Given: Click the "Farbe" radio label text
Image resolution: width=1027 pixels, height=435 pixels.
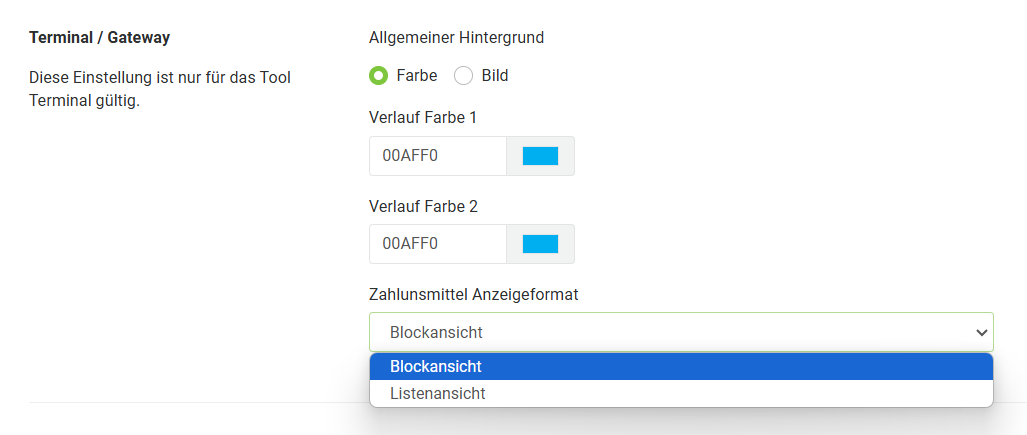Looking at the screenshot, I should pyautogui.click(x=417, y=76).
